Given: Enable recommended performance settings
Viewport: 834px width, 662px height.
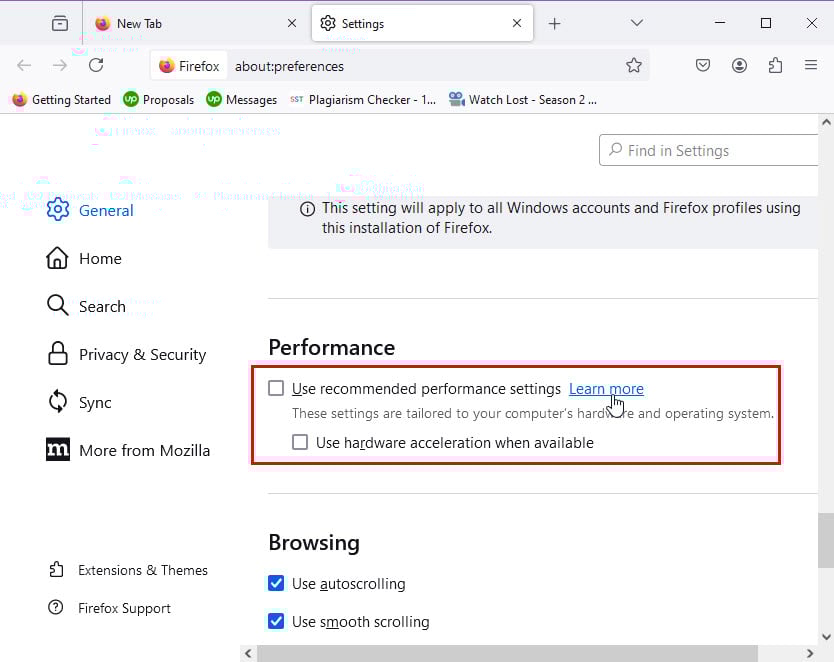Looking at the screenshot, I should [x=275, y=388].
